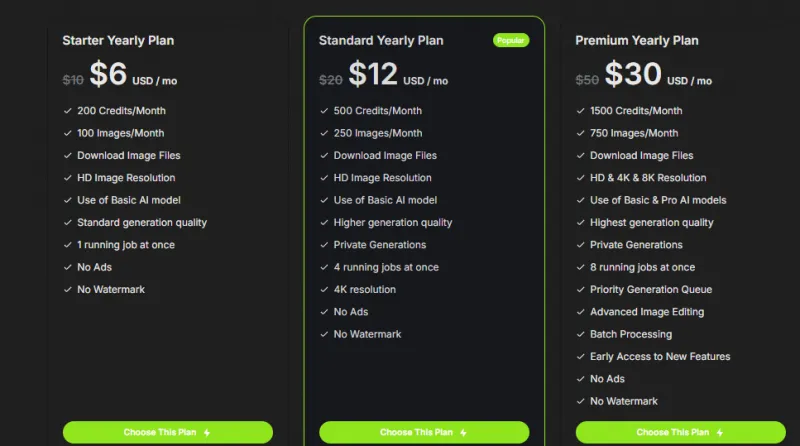800x446 pixels.
Task: Click the Starter plan Choose This Plan button
Action: [167, 432]
